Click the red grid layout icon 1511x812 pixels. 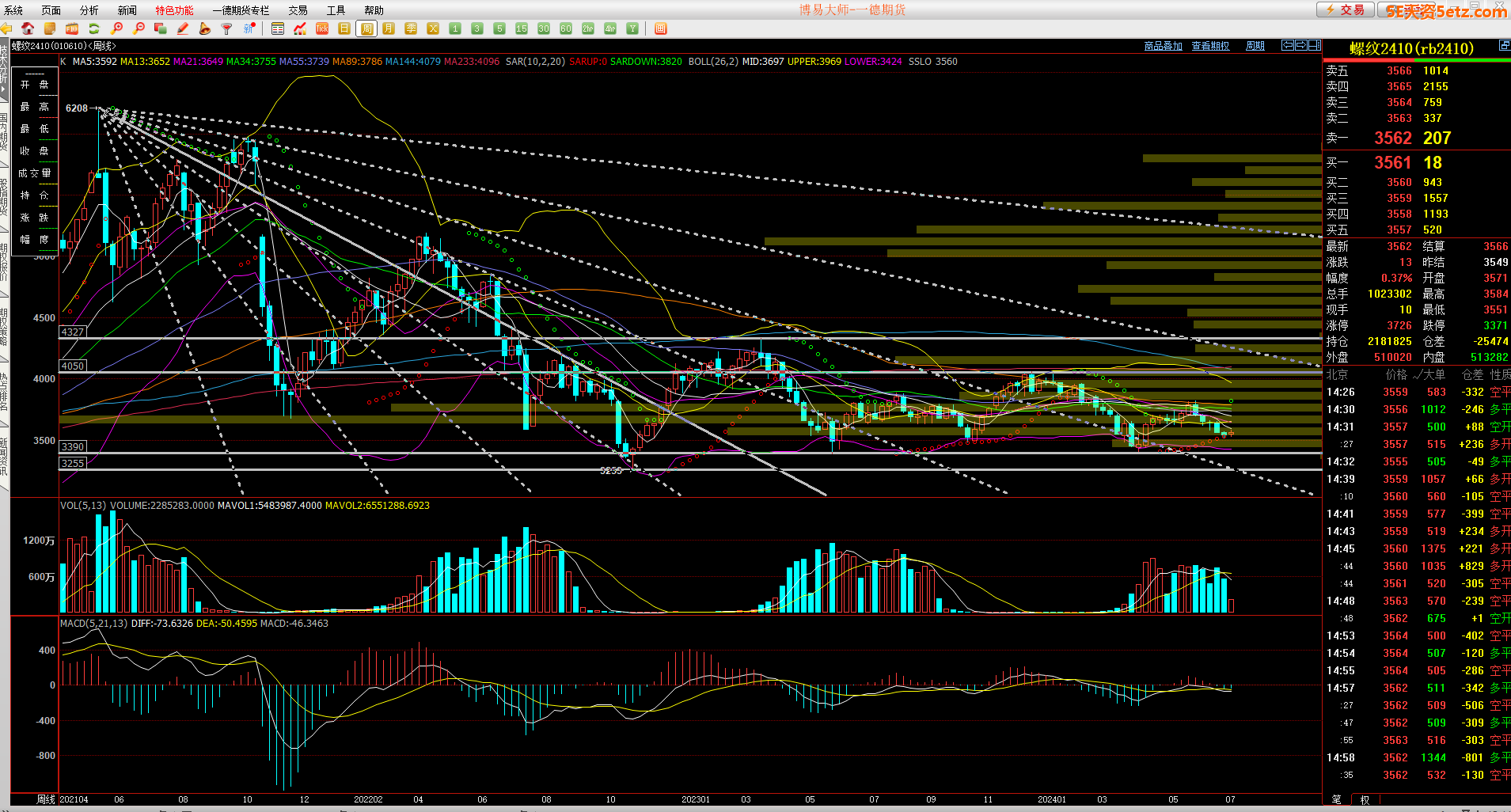(x=661, y=28)
